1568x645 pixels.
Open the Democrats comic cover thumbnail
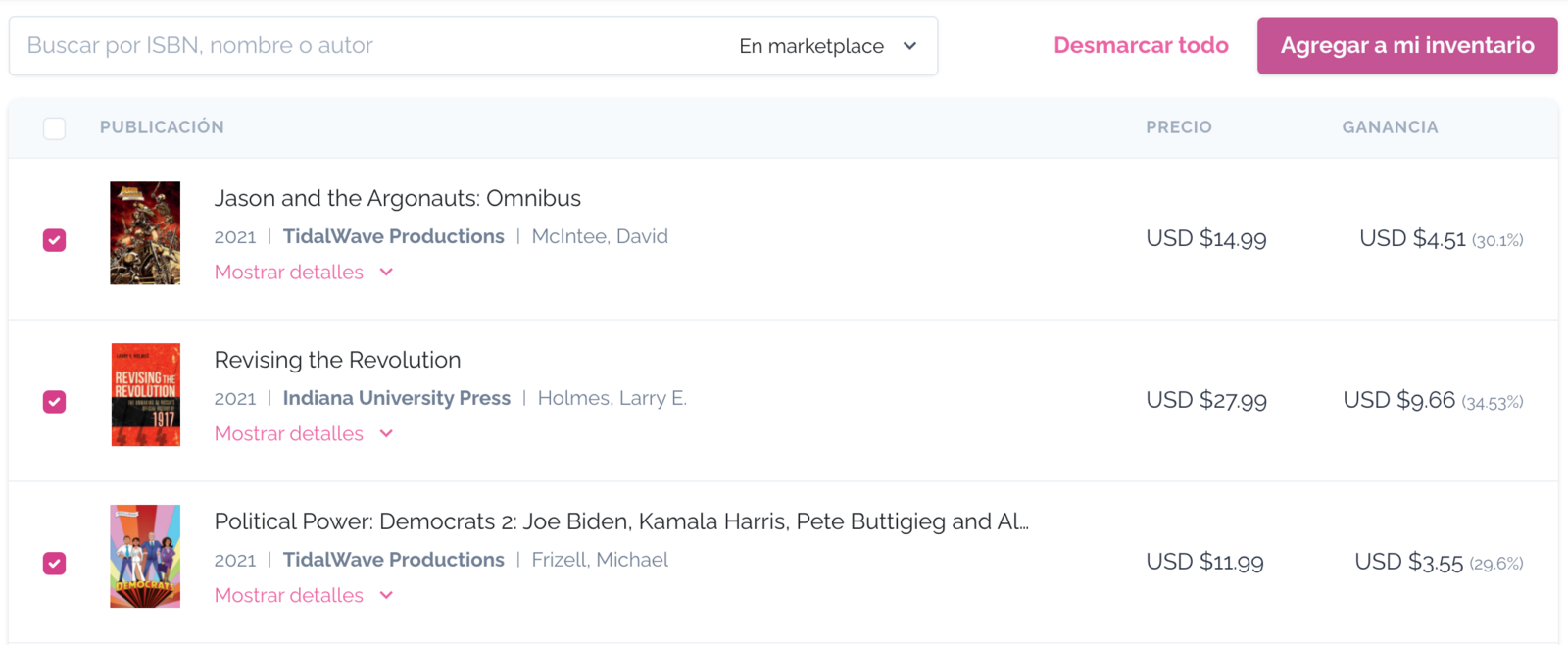click(x=145, y=557)
